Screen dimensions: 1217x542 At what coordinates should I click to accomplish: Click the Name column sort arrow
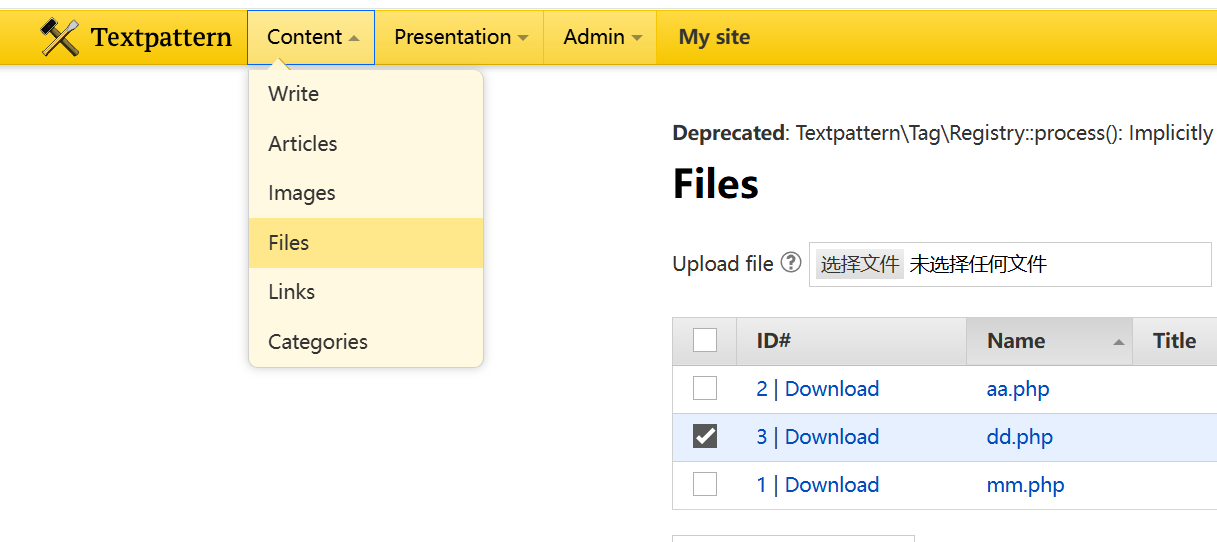tap(1118, 342)
